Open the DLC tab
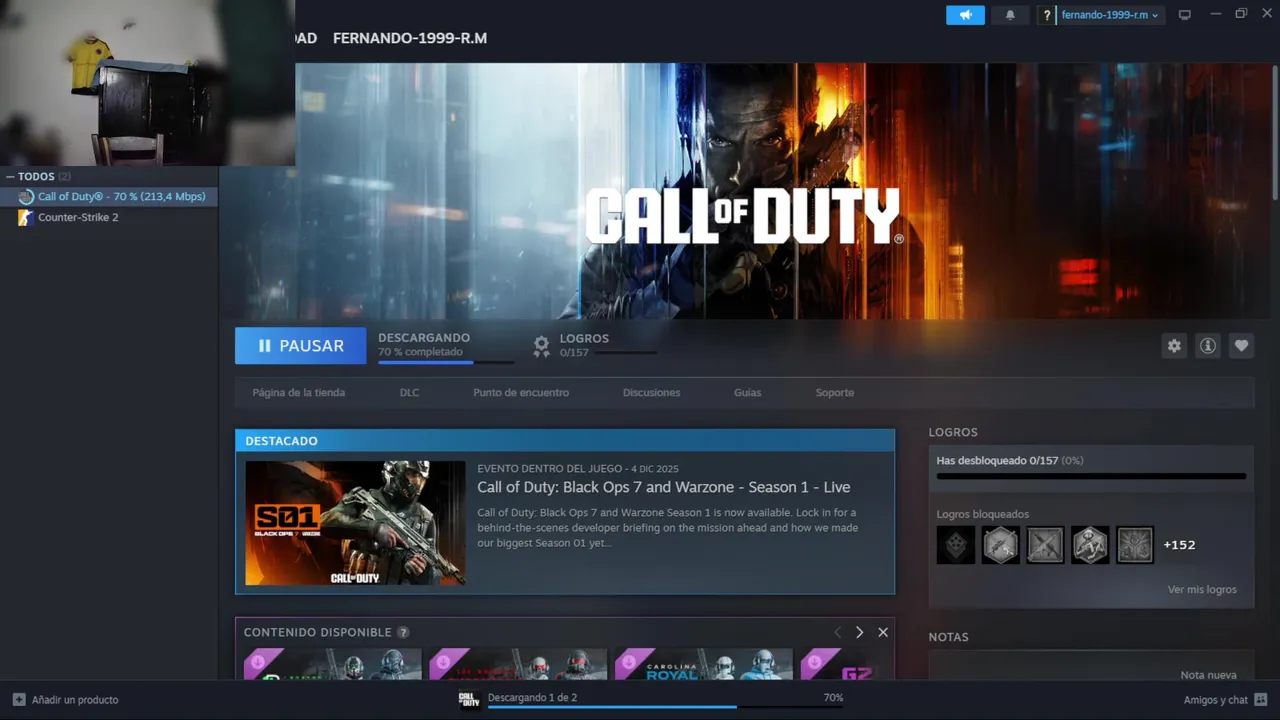 [409, 393]
